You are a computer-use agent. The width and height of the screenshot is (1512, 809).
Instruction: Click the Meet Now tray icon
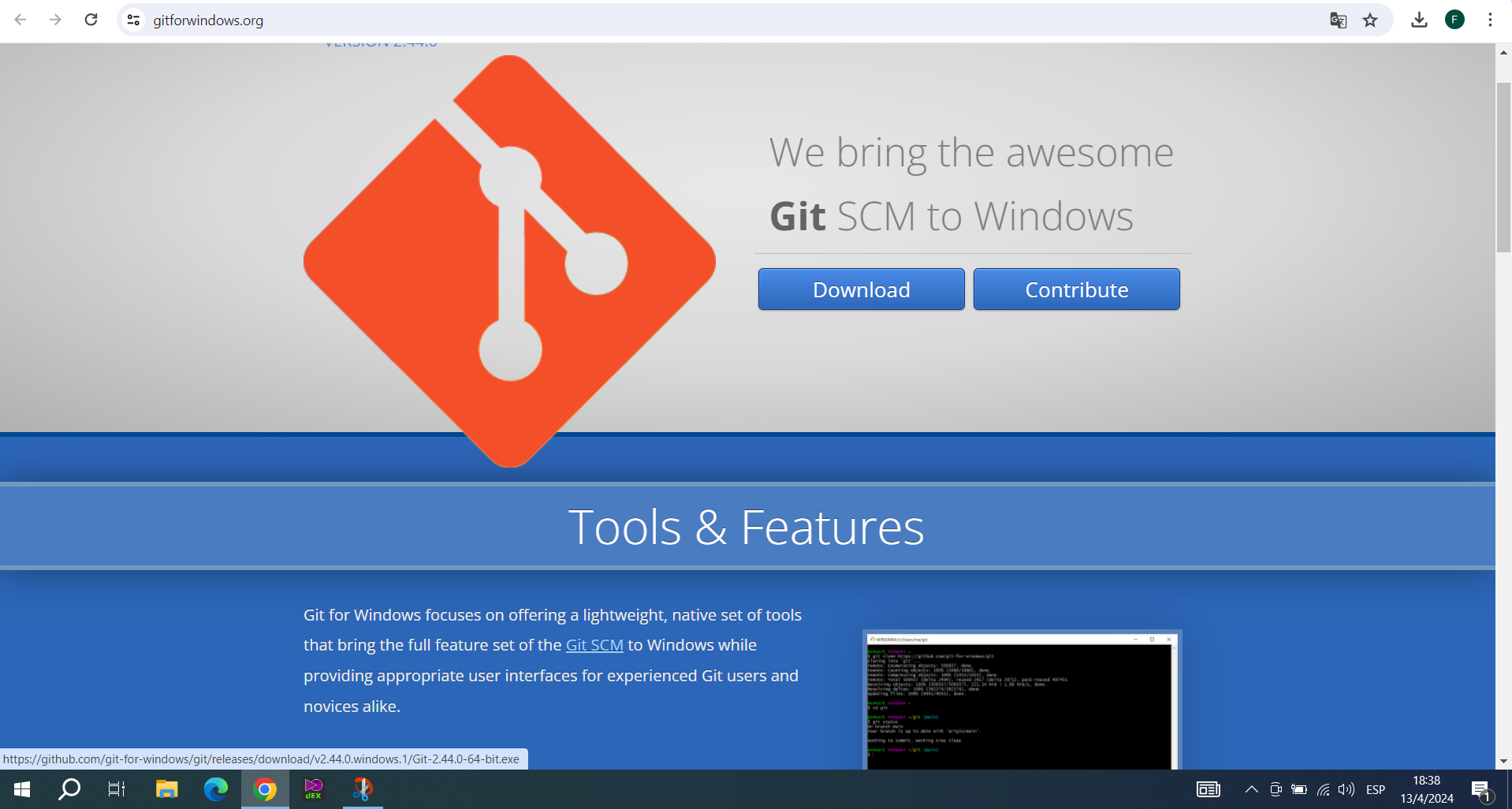tap(1276, 789)
